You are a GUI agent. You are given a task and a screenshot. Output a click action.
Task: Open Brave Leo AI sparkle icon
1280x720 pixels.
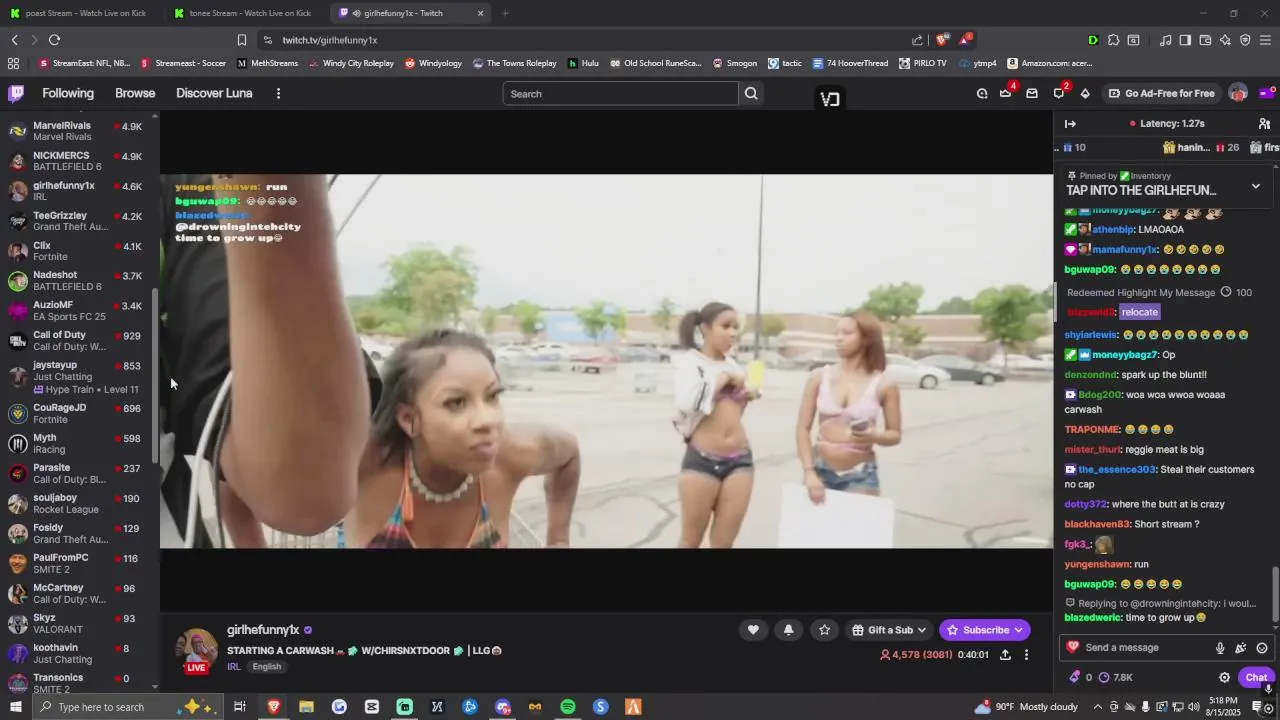coord(1225,40)
